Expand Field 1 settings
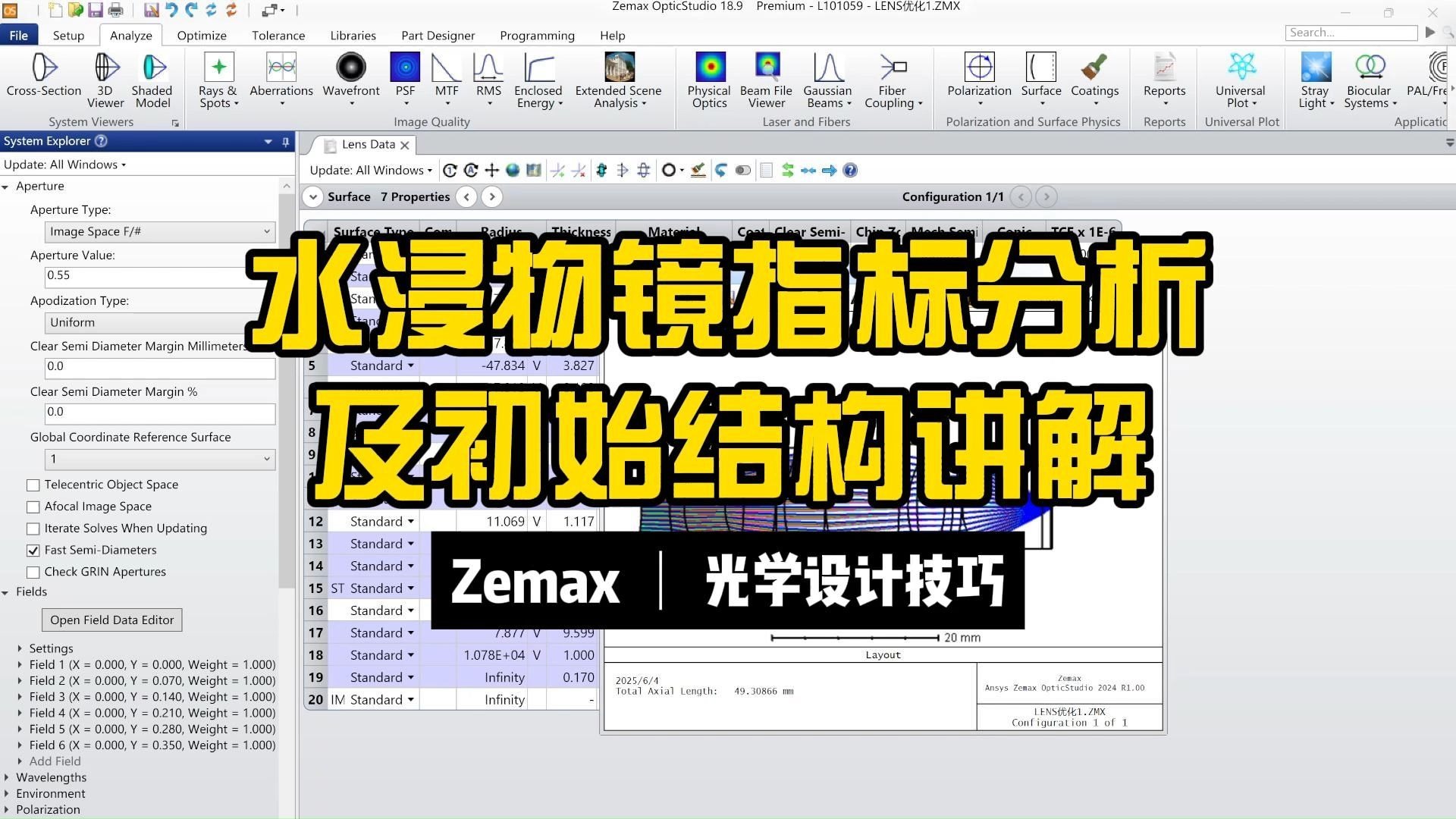Image resolution: width=1456 pixels, height=819 pixels. tap(20, 664)
